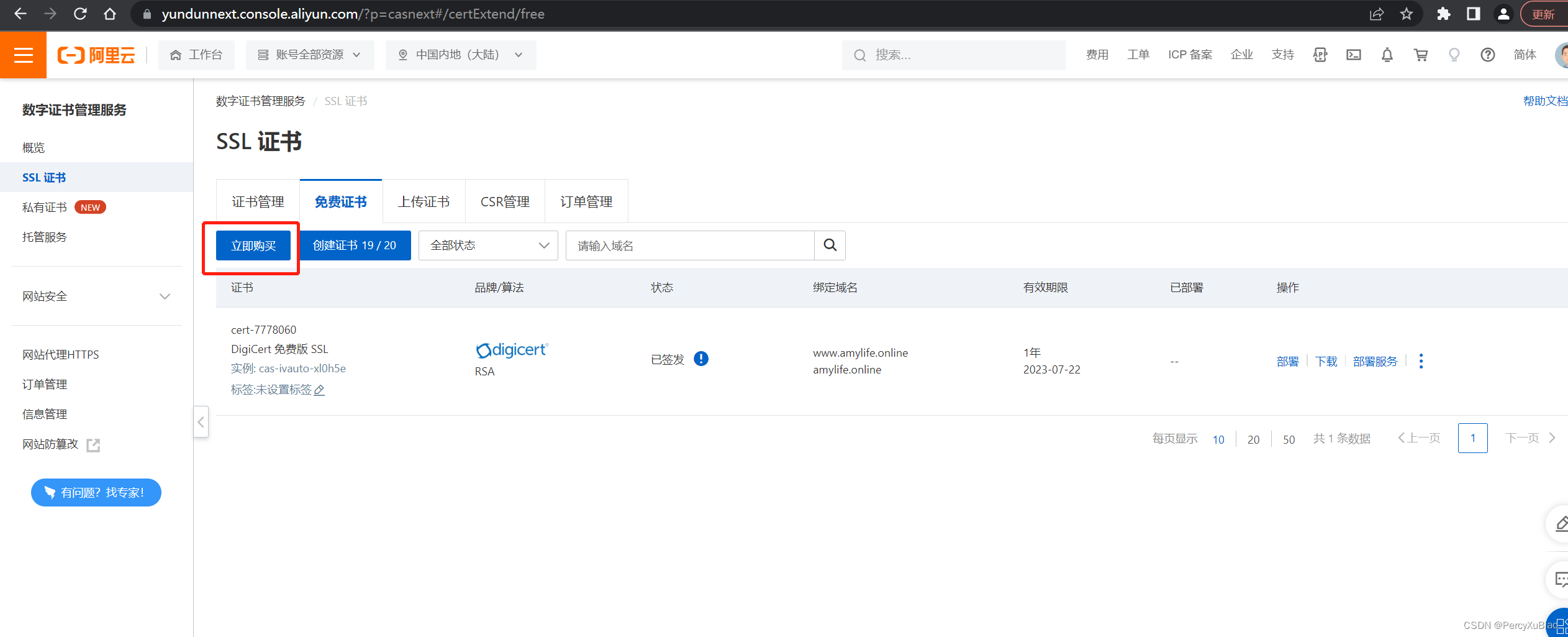Expand the 网站安全 sidebar section
This screenshot has height=637, width=1568.
coord(96,296)
